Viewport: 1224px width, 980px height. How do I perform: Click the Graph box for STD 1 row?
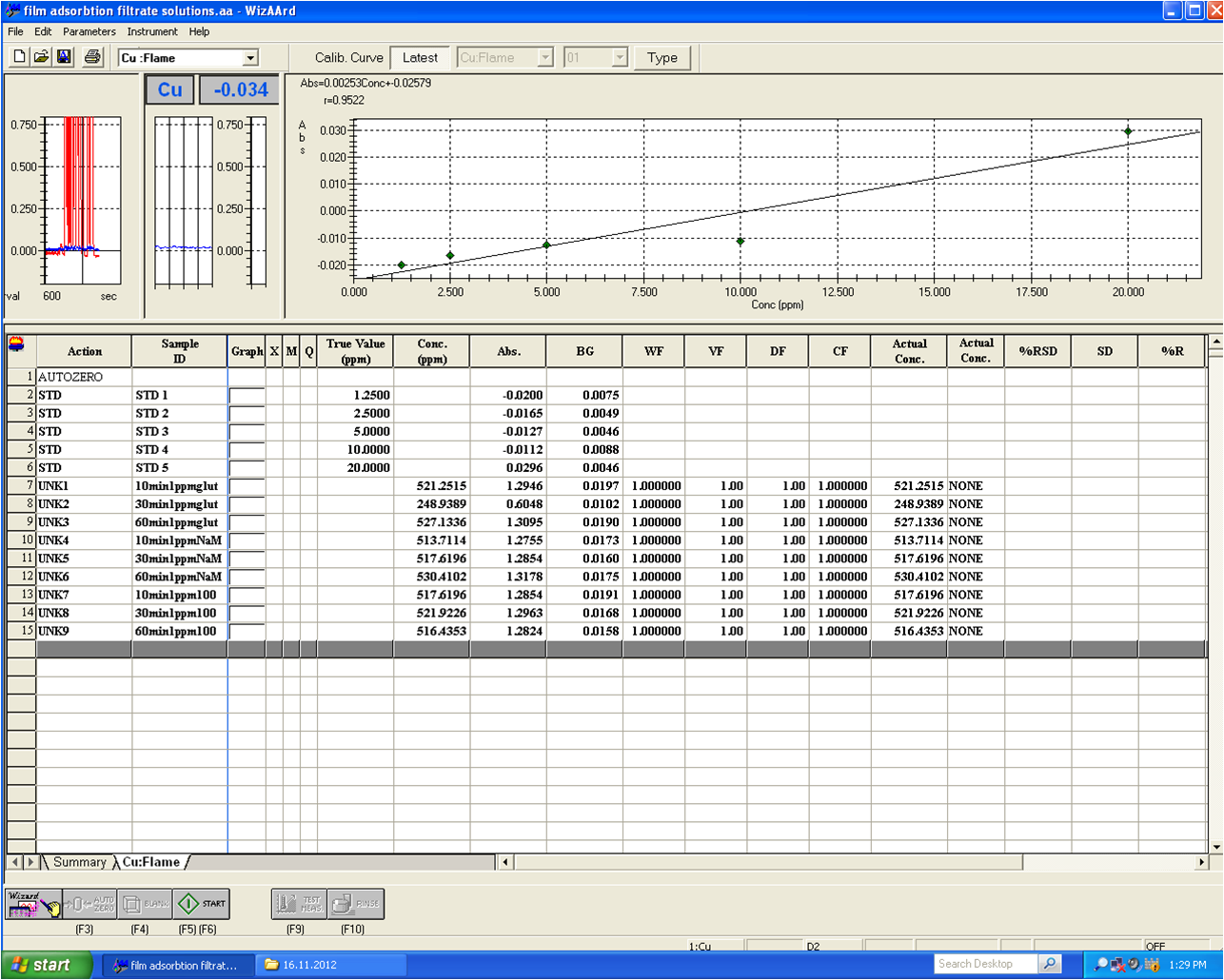click(247, 395)
